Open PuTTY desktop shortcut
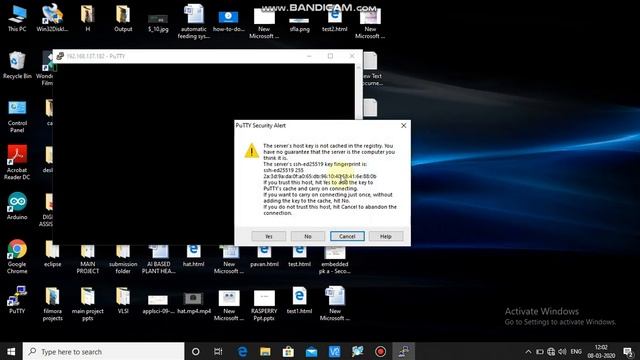Image resolution: width=640 pixels, height=360 pixels. coord(17,300)
